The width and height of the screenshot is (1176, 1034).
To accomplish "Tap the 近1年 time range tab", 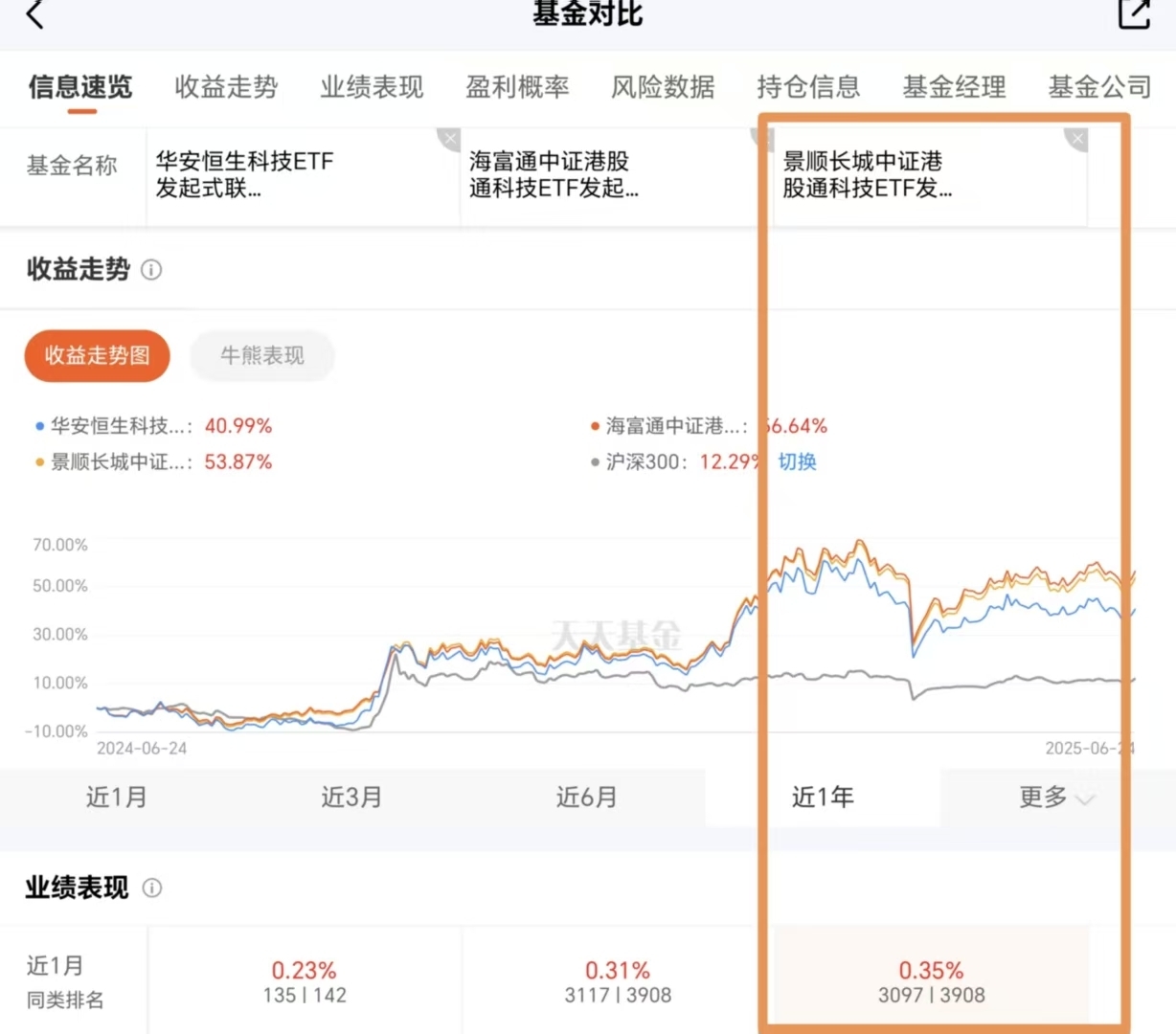I will (823, 797).
